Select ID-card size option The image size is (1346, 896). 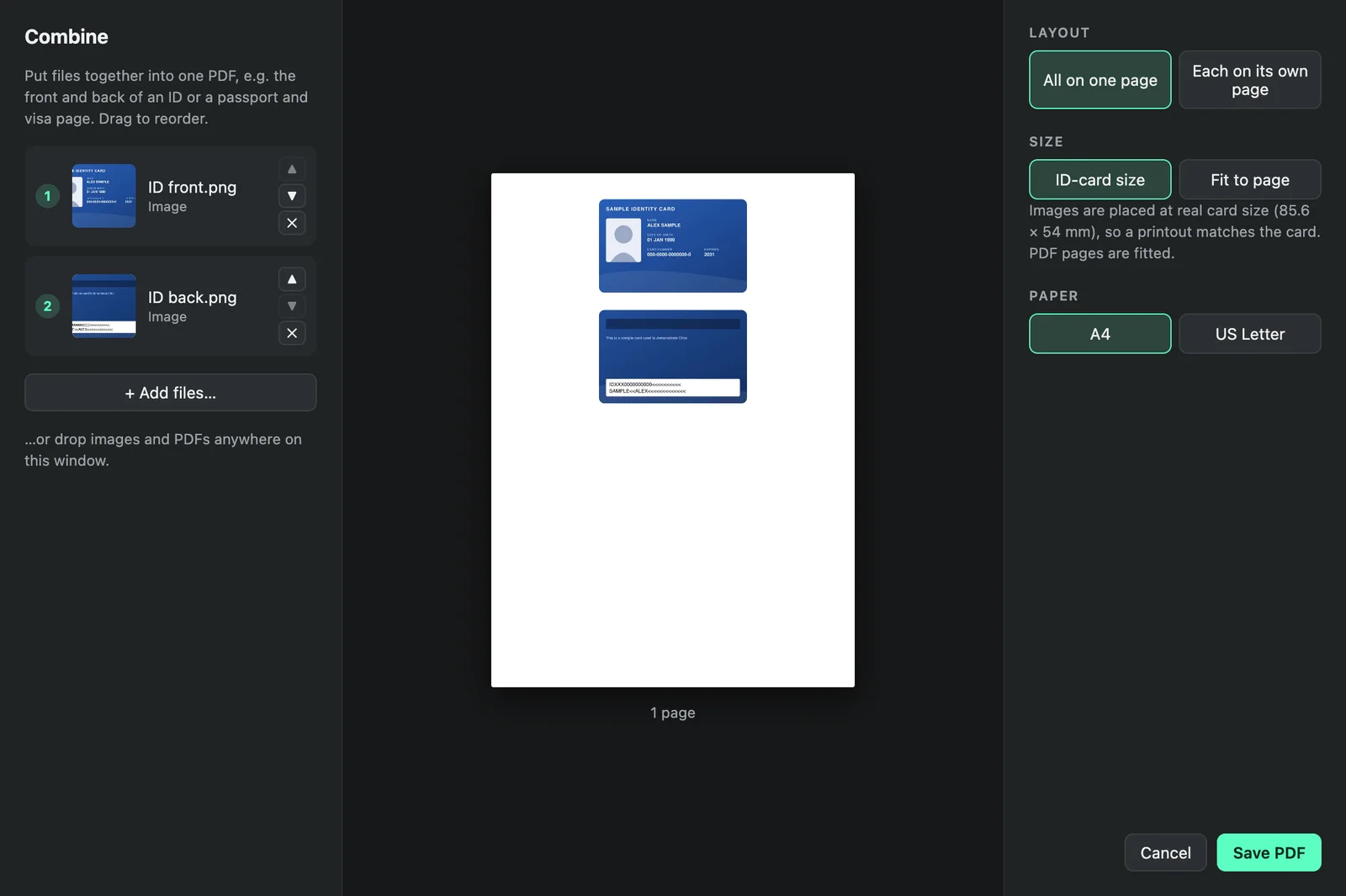tap(1100, 180)
